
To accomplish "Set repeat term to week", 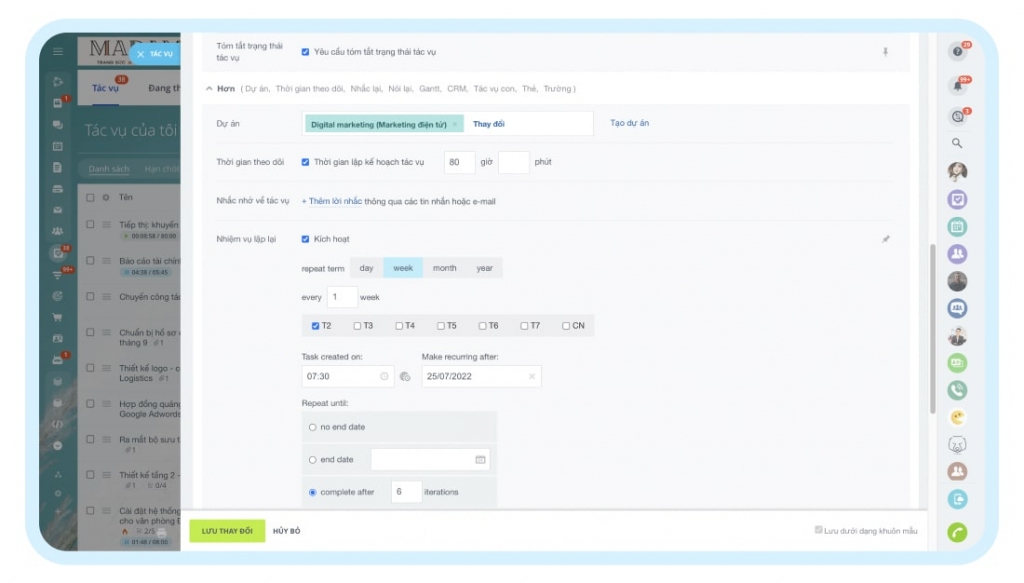I will pos(403,268).
